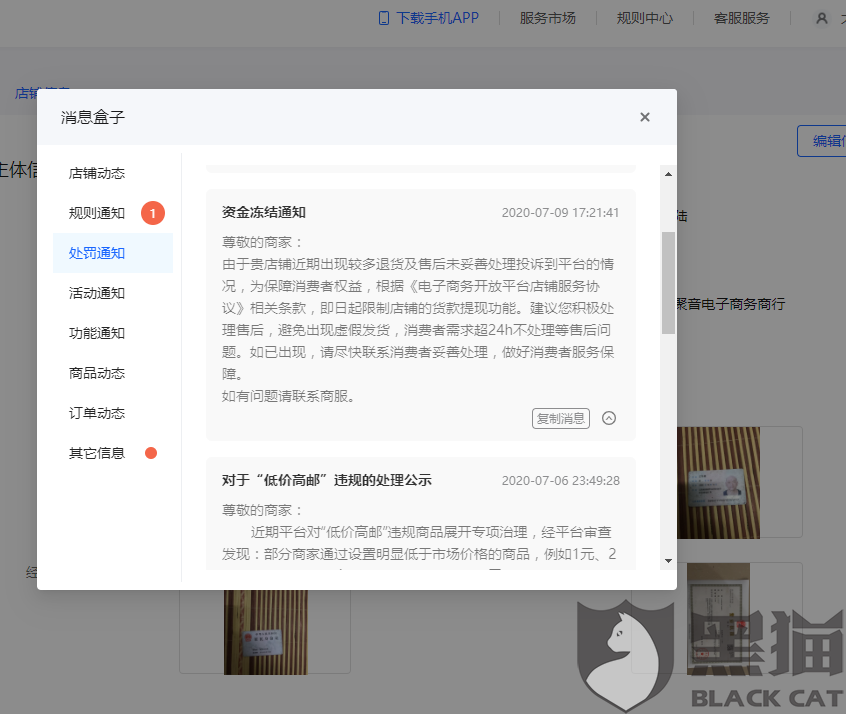Screen dimensions: 846x714
Task: Open the 下载手机APP link in the header
Action: point(438,18)
